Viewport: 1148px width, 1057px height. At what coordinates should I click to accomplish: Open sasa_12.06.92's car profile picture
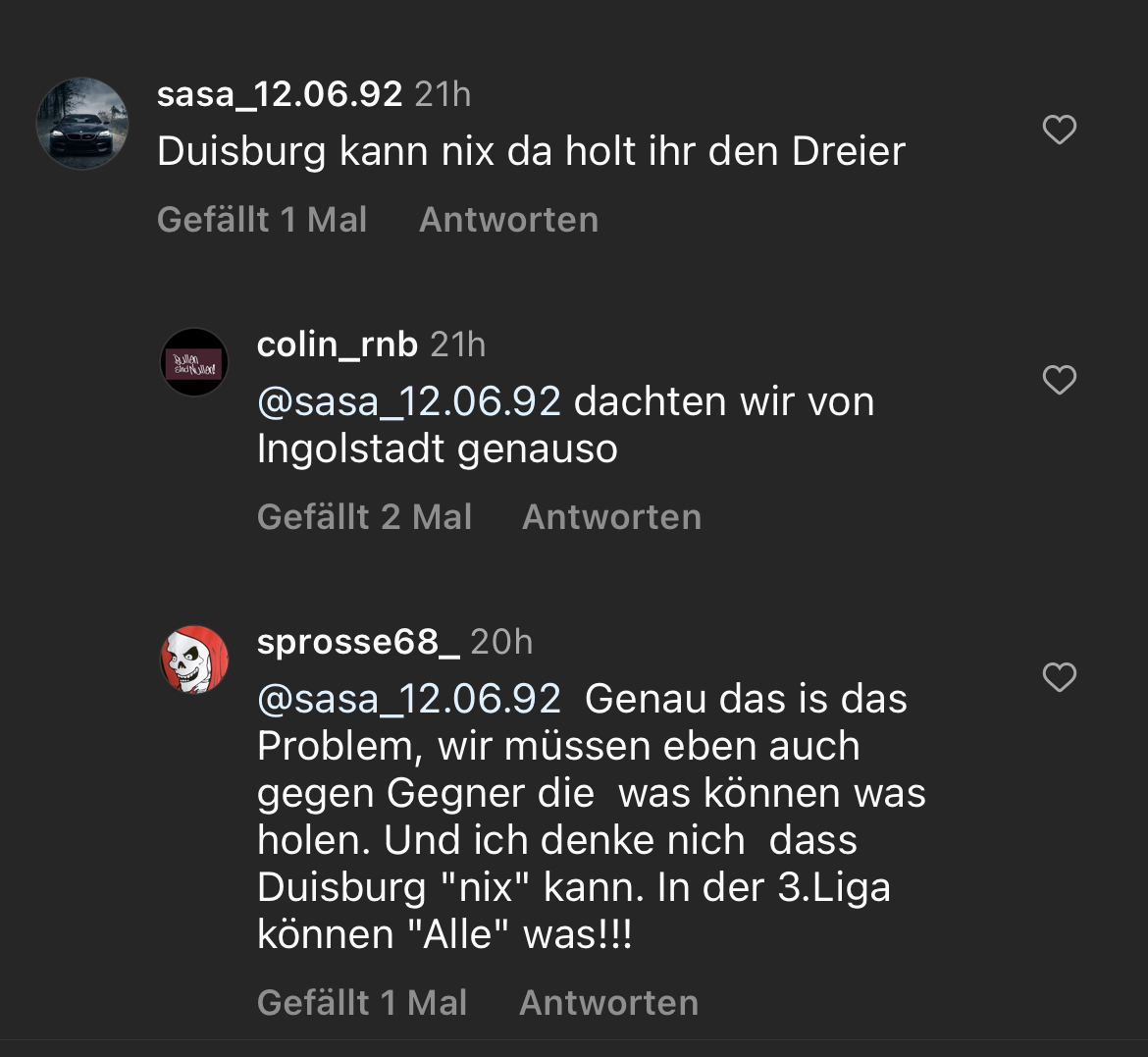point(82,124)
